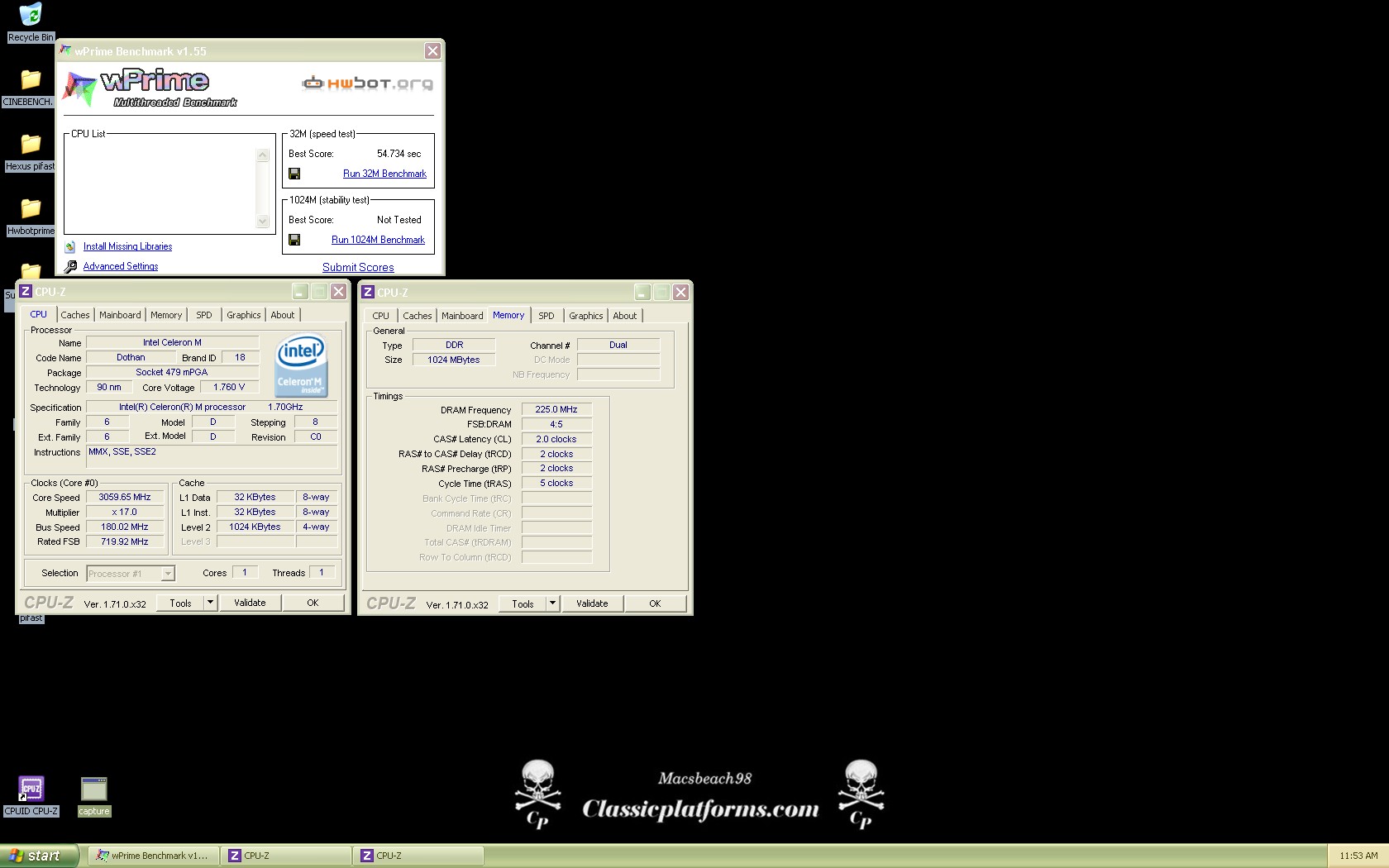Close the wPrime Benchmark window
Image resolution: width=1389 pixels, height=868 pixels.
click(x=432, y=50)
